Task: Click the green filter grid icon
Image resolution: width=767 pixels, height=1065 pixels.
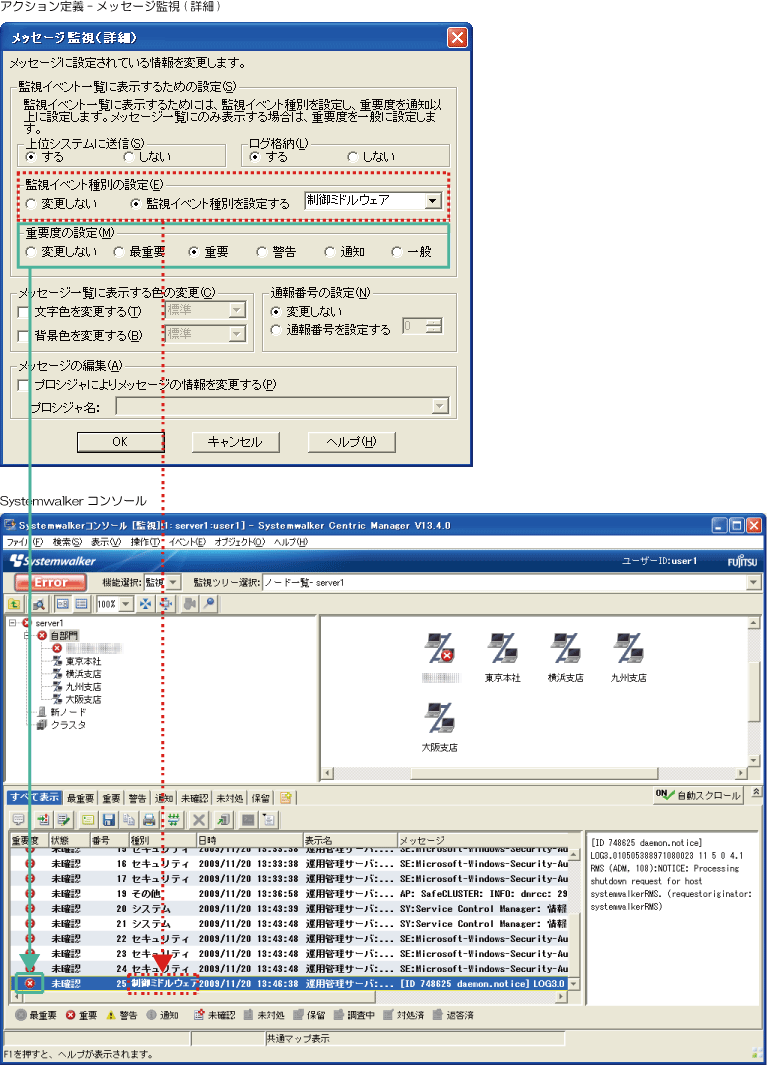Action: point(174,820)
